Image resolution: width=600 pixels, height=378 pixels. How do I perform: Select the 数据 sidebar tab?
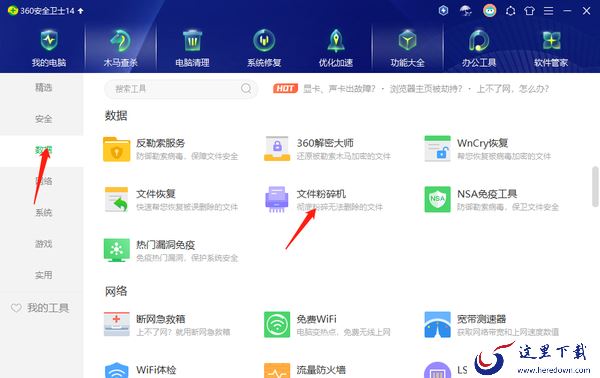[x=42, y=150]
